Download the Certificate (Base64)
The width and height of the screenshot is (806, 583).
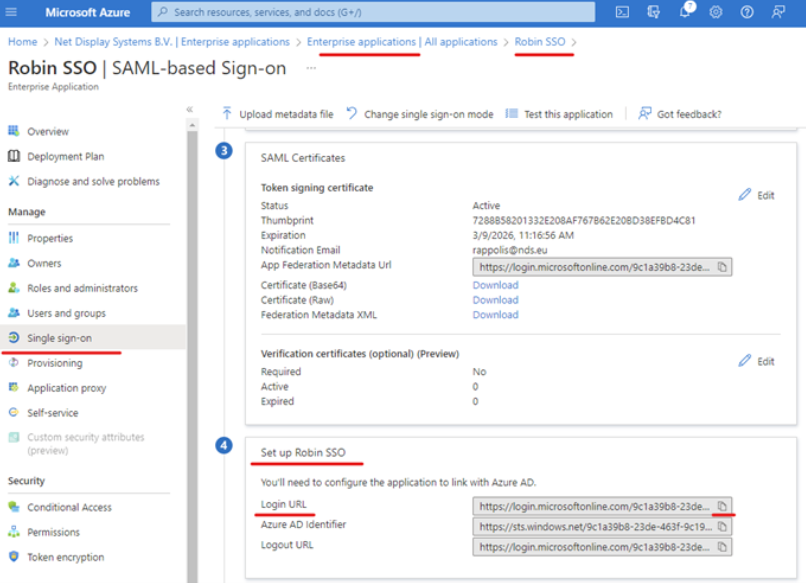pyautogui.click(x=495, y=285)
